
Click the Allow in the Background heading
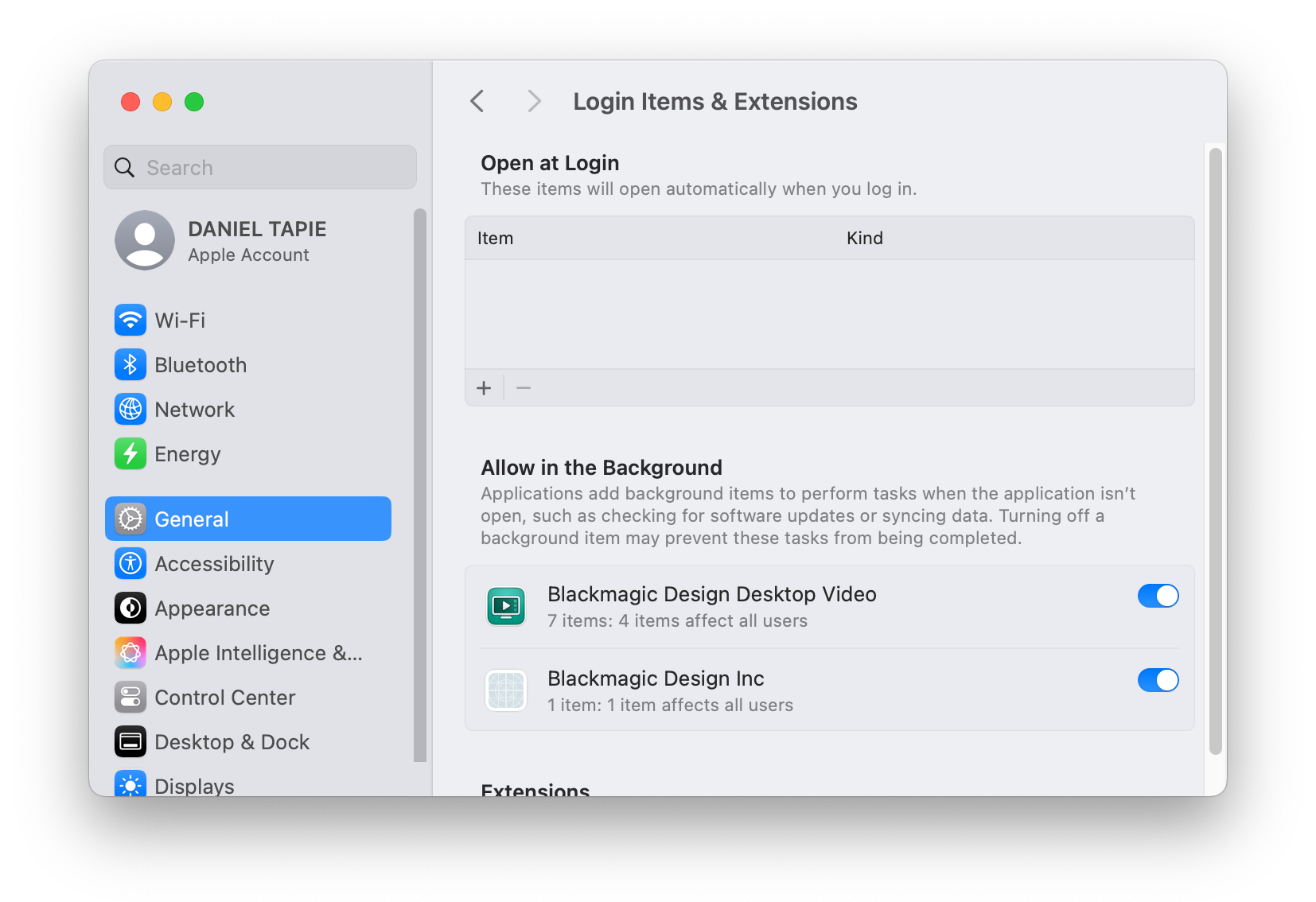pyautogui.click(x=602, y=468)
